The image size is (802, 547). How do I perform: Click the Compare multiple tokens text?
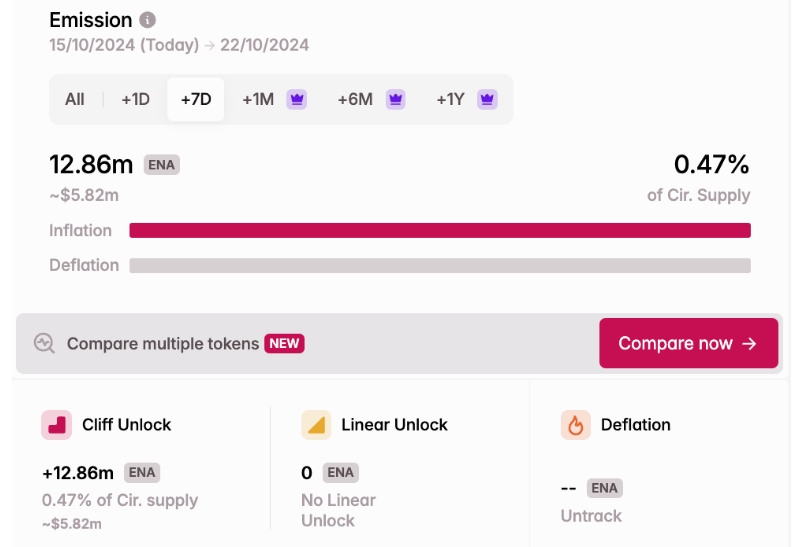click(163, 344)
